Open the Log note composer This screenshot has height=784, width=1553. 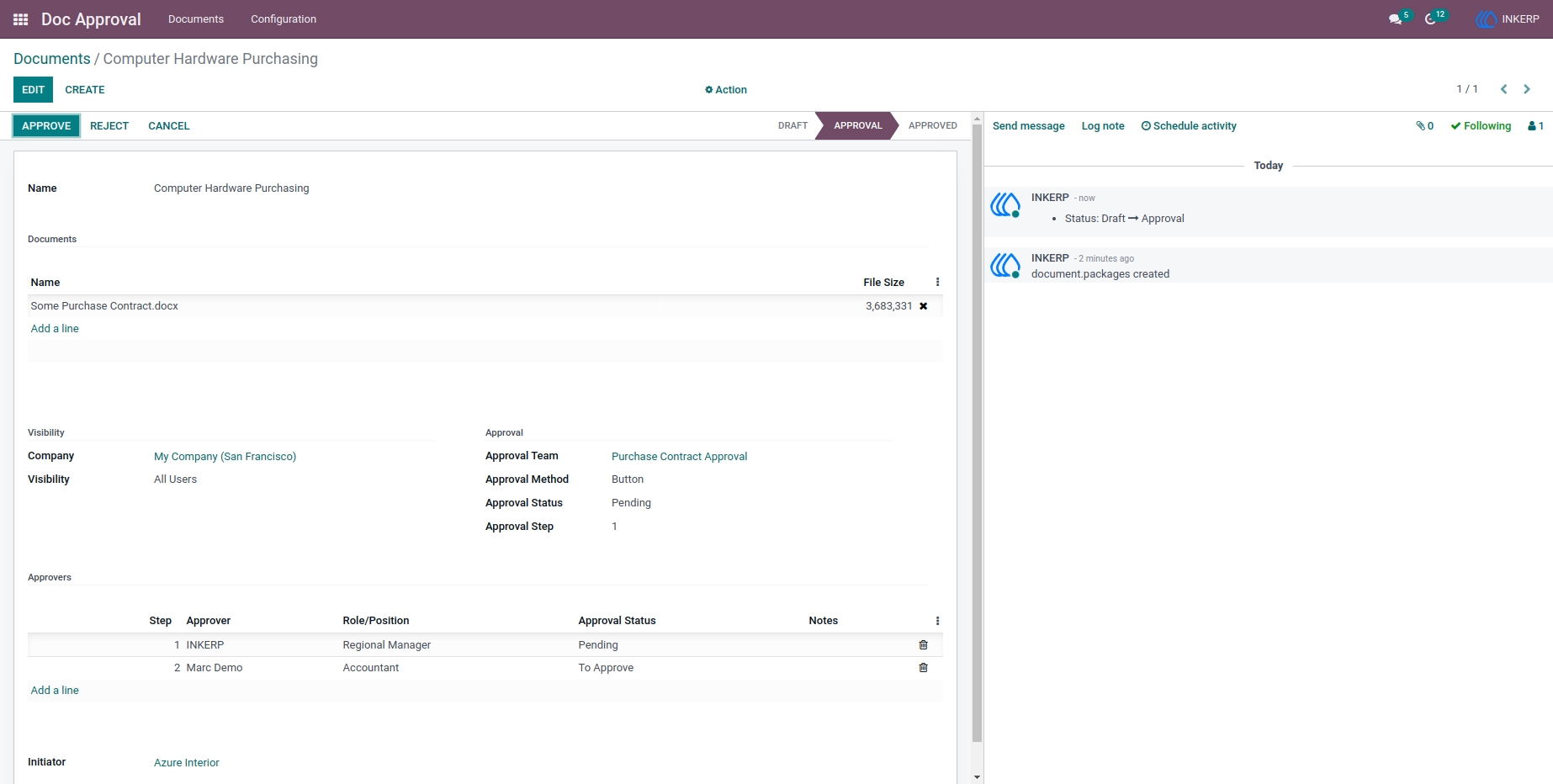tap(1103, 126)
